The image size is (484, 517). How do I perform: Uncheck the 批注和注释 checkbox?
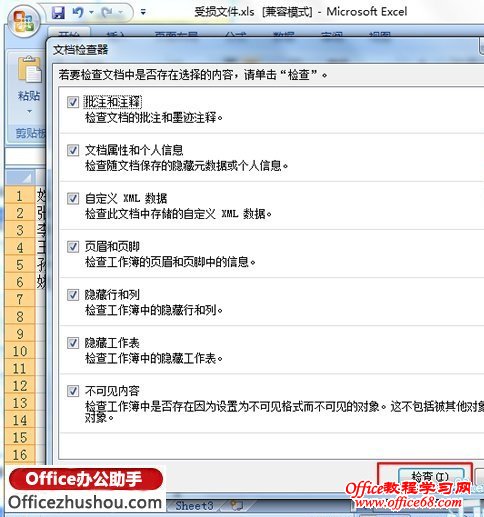click(x=73, y=102)
